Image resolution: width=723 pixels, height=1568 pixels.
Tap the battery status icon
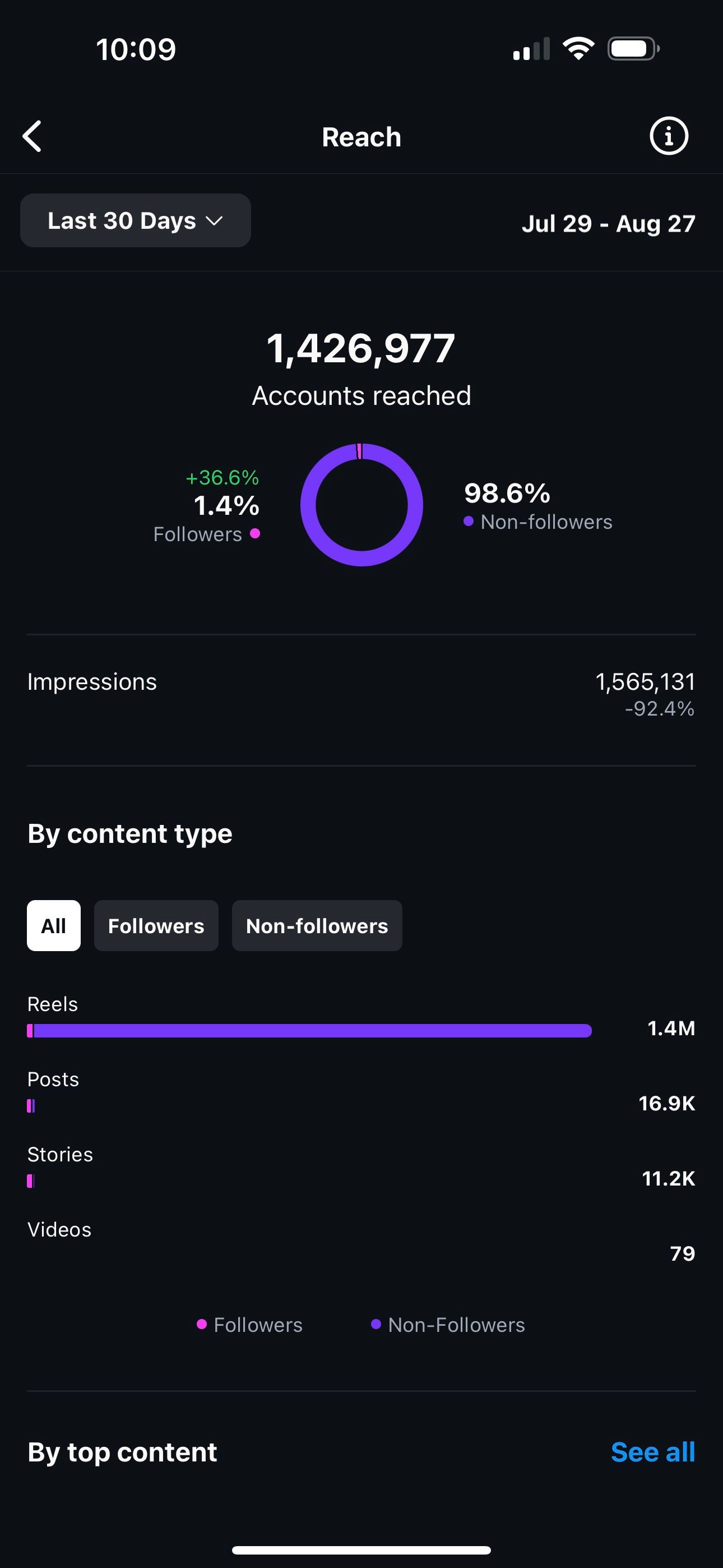[633, 49]
